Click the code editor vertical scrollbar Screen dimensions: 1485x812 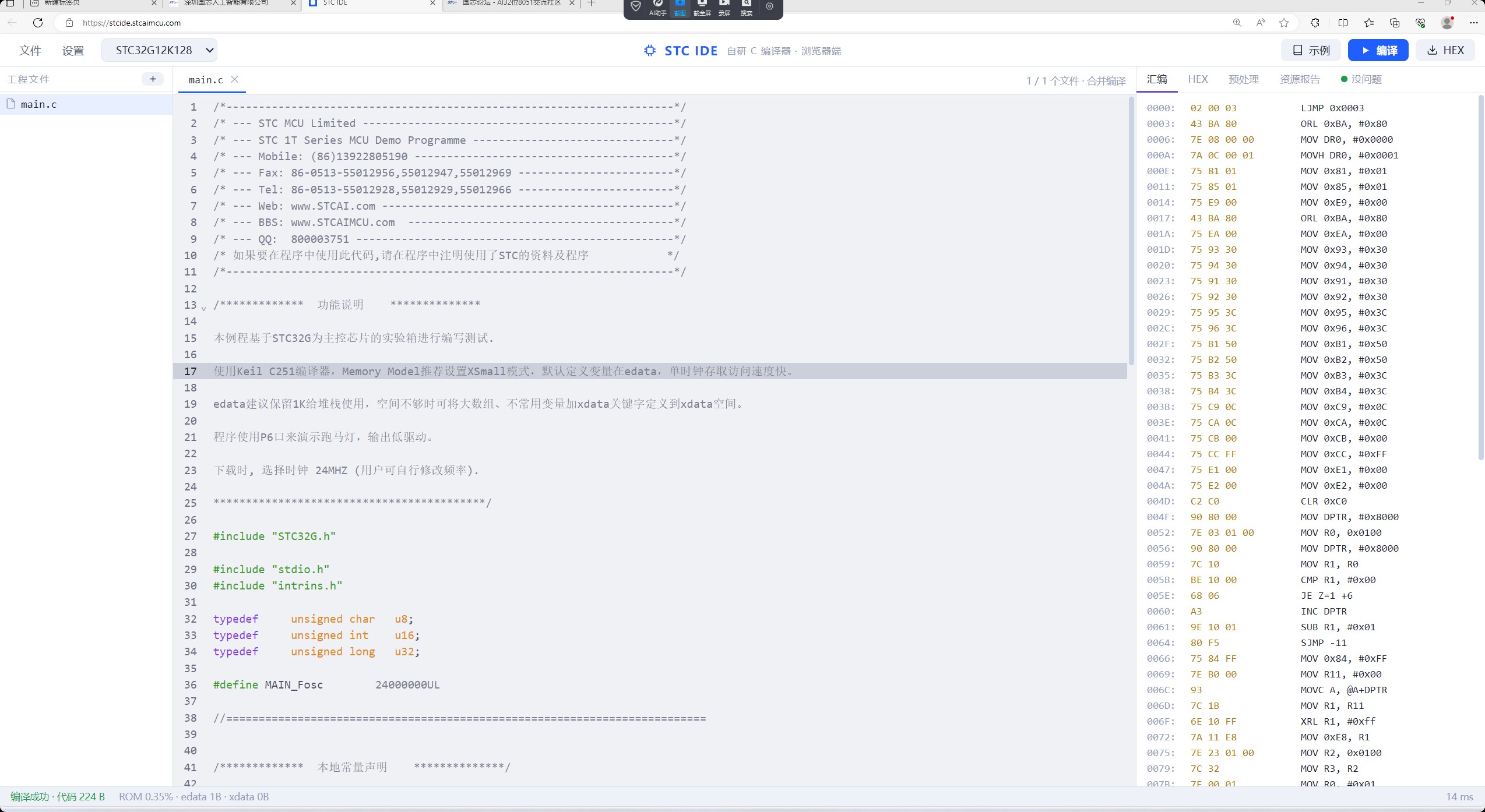click(1131, 231)
